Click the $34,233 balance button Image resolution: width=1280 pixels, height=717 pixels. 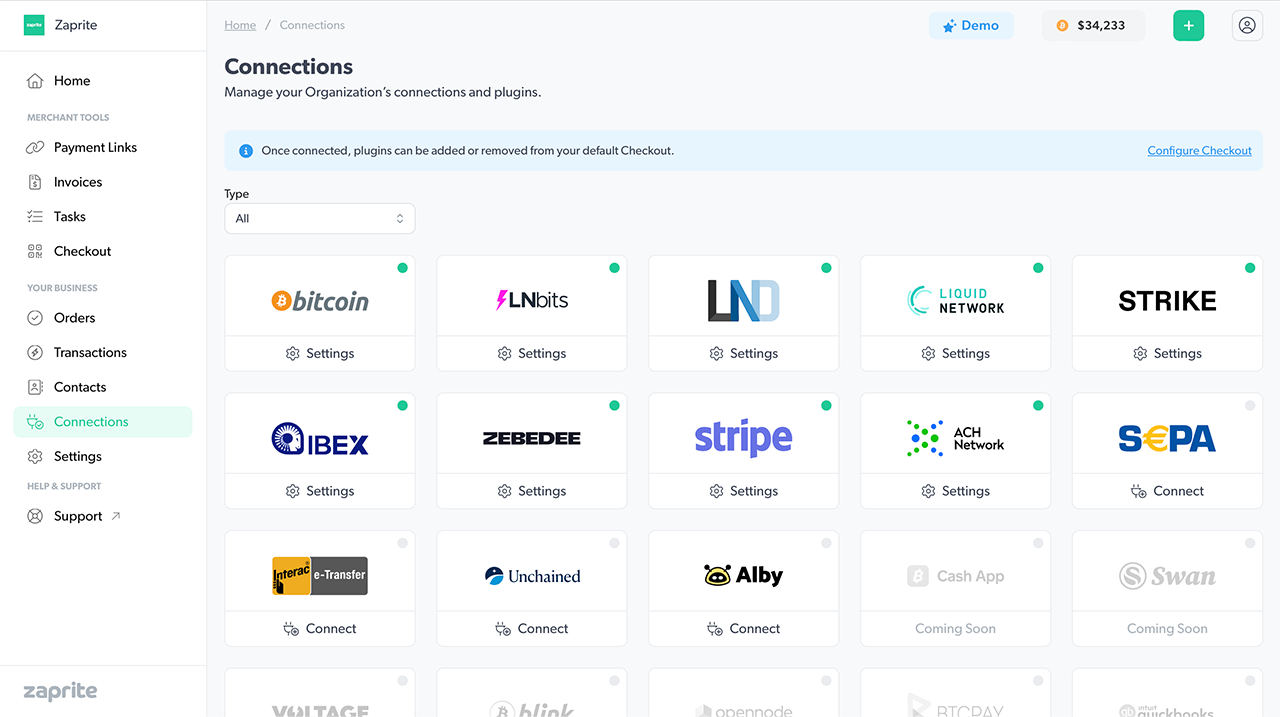coord(1093,26)
